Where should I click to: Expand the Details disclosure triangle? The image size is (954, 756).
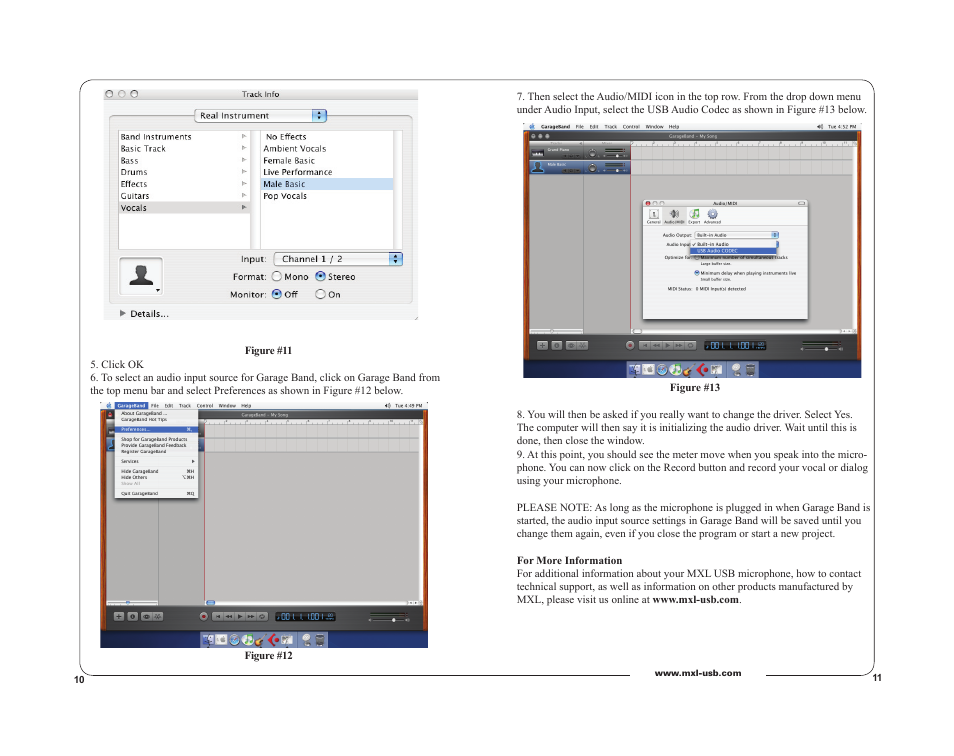pyautogui.click(x=123, y=313)
